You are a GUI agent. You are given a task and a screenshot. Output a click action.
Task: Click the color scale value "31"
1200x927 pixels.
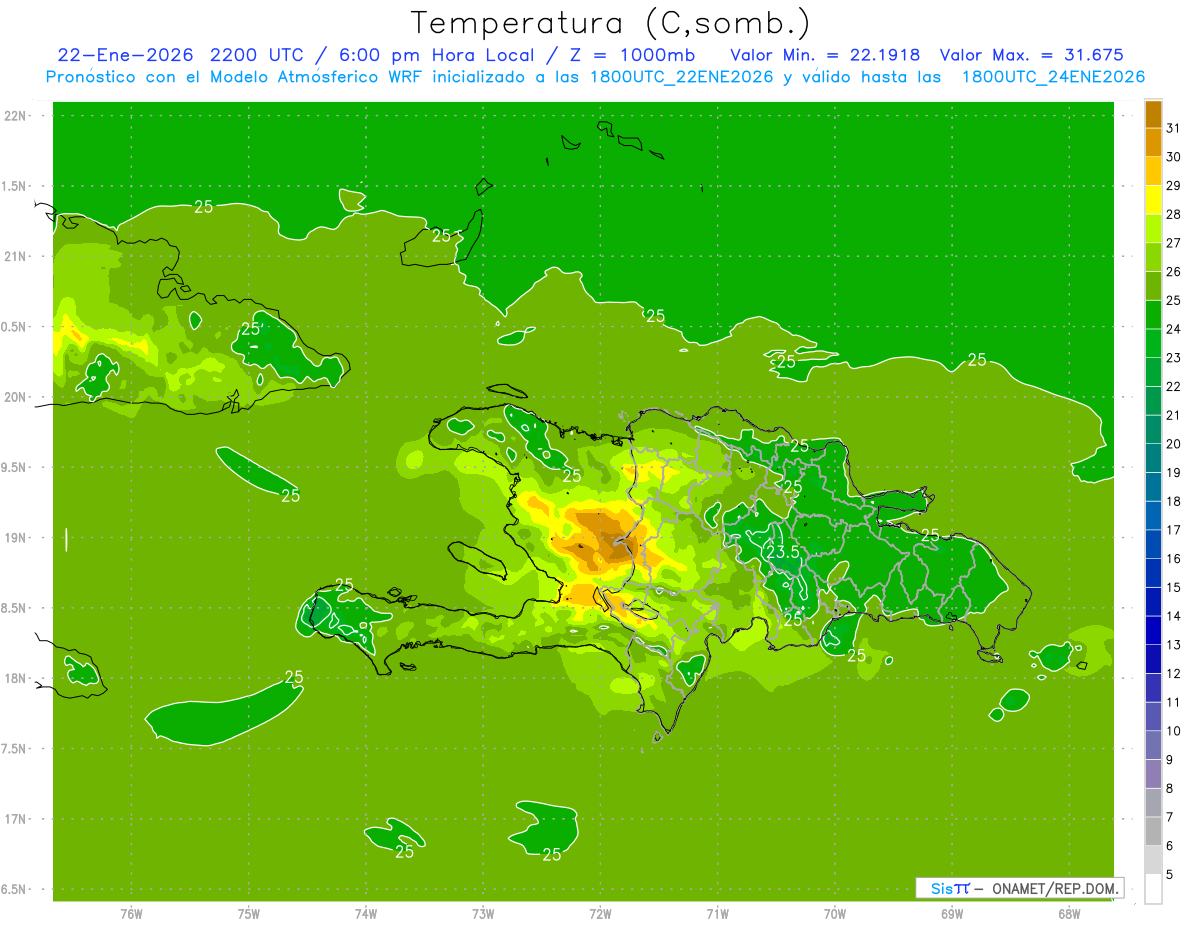1174,128
